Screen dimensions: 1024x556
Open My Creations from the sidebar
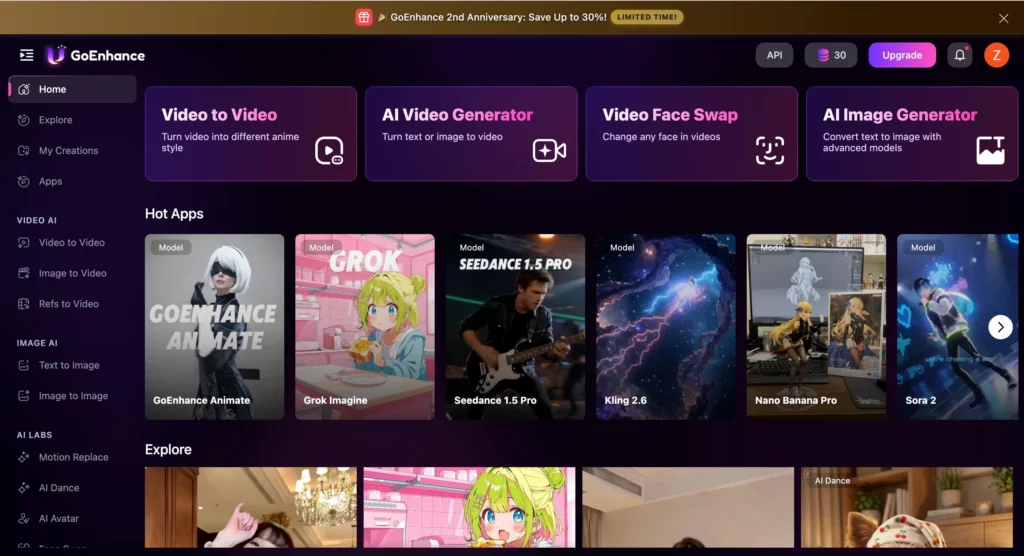tap(72, 151)
